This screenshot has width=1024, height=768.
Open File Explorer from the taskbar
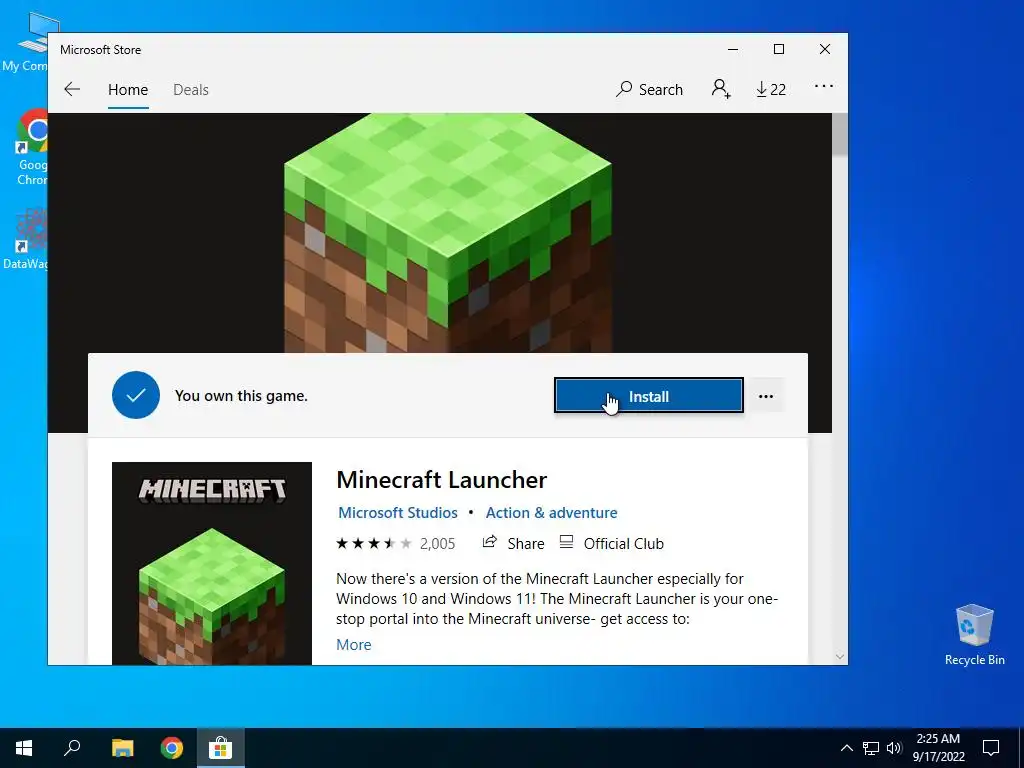(122, 748)
